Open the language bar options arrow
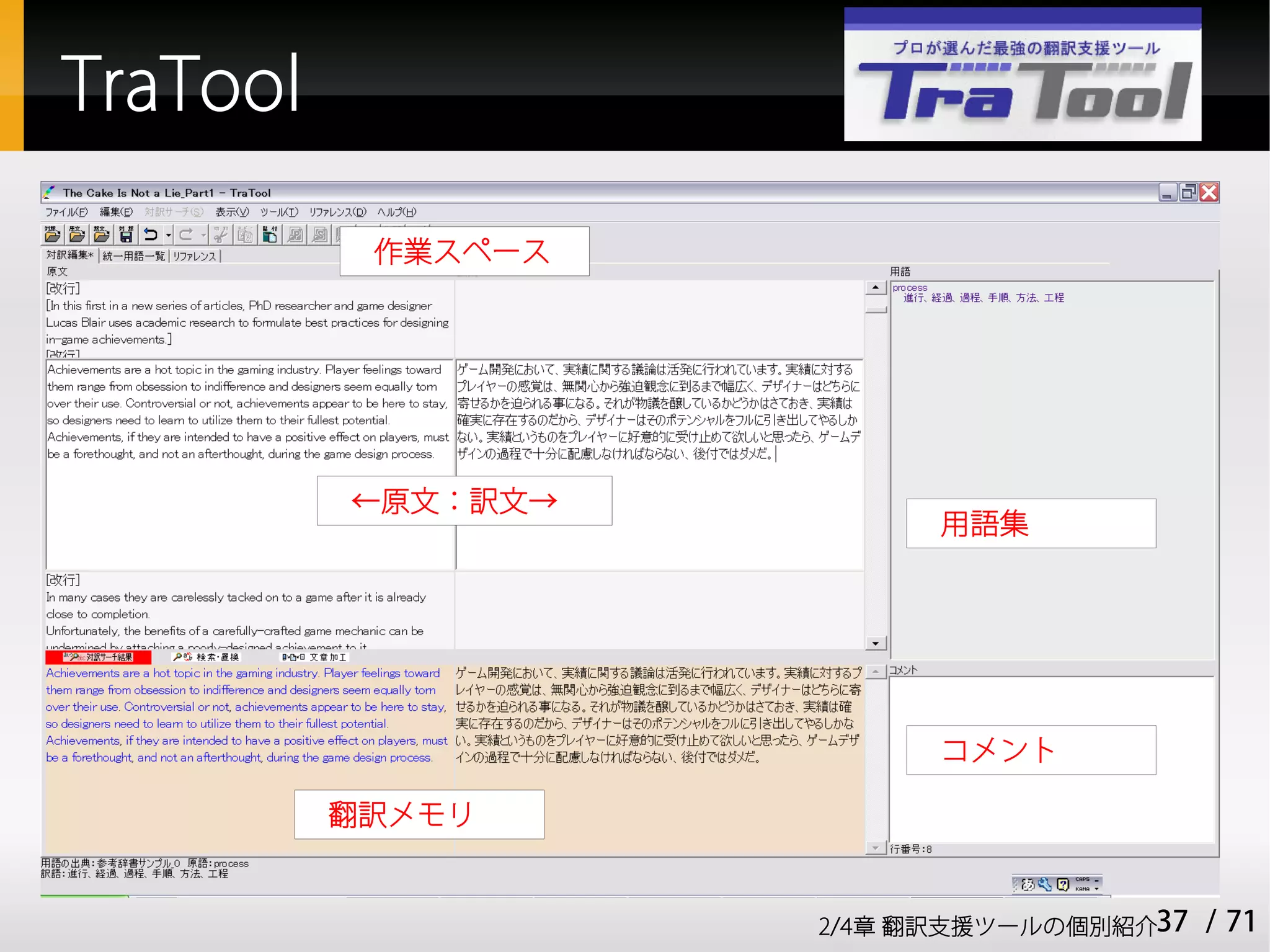Screen dimensions: 1270x952 (1097, 889)
